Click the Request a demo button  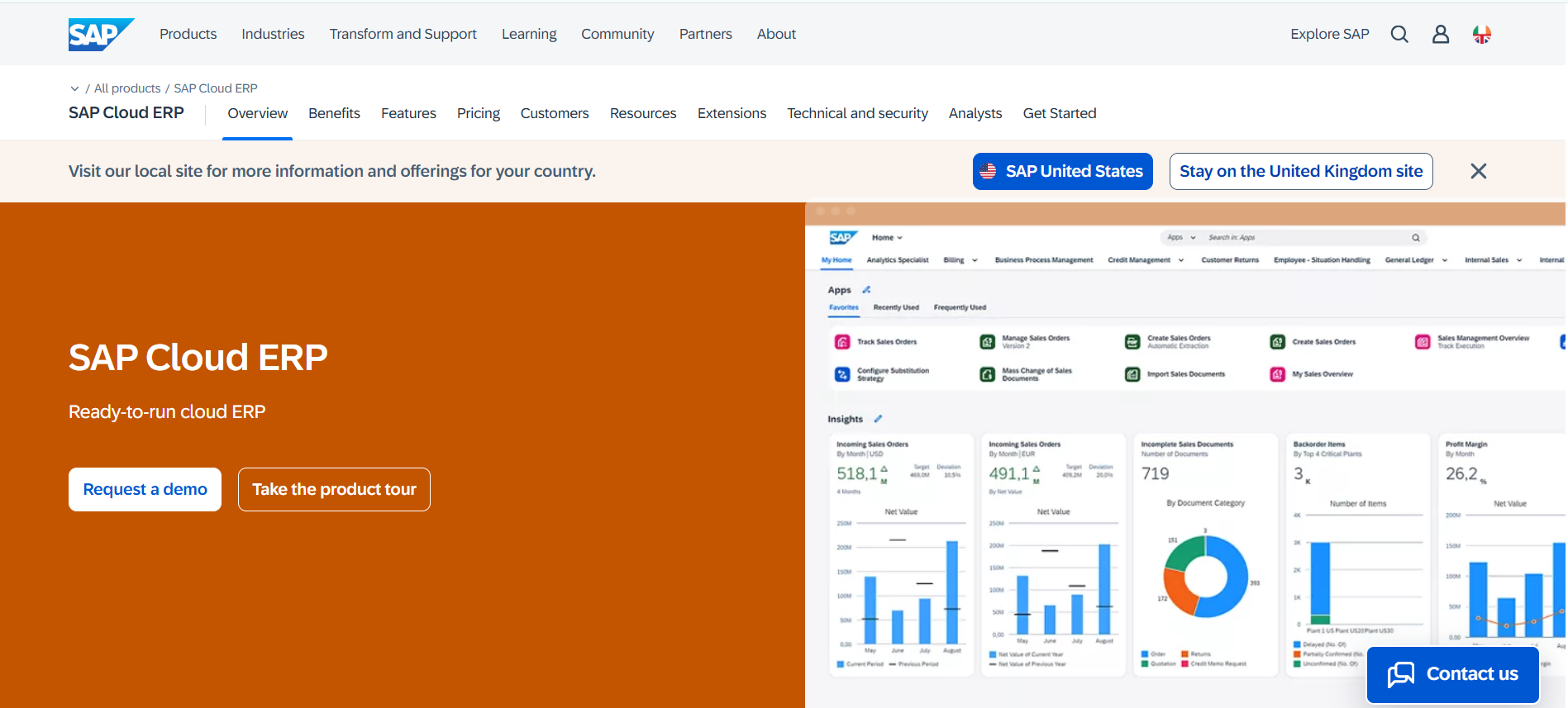pyautogui.click(x=145, y=489)
